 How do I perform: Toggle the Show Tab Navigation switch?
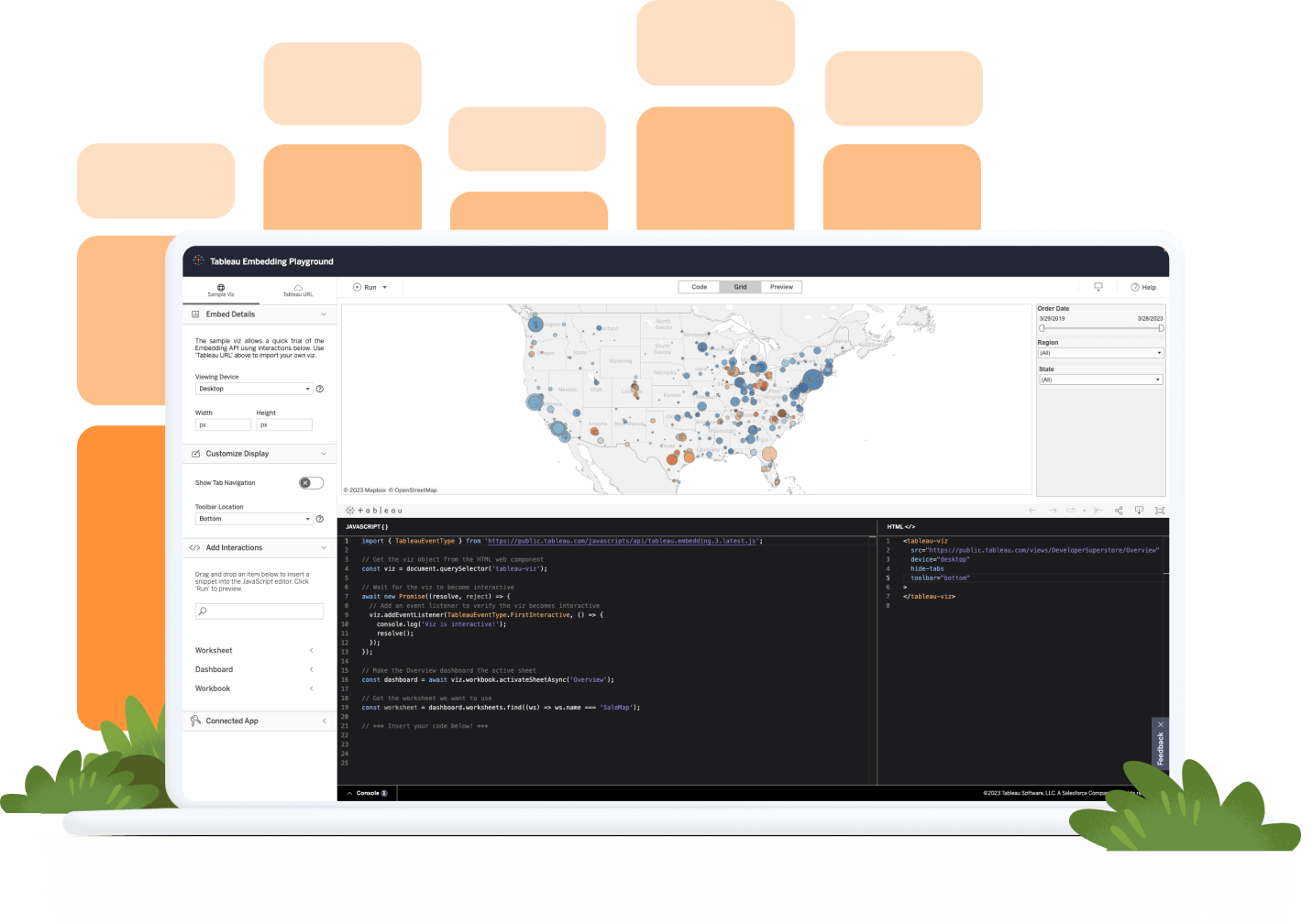pyautogui.click(x=310, y=482)
